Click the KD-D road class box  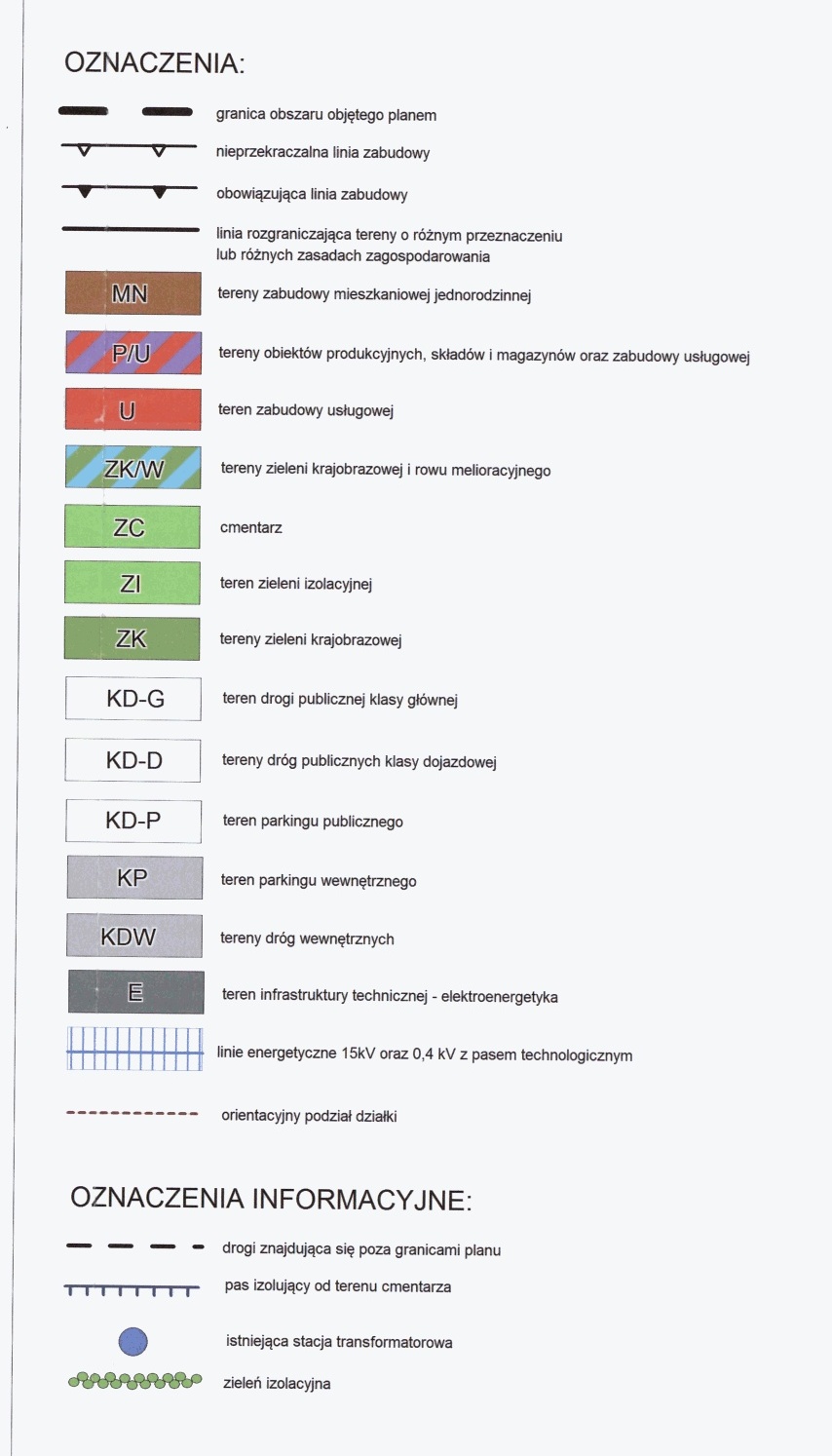tap(133, 760)
